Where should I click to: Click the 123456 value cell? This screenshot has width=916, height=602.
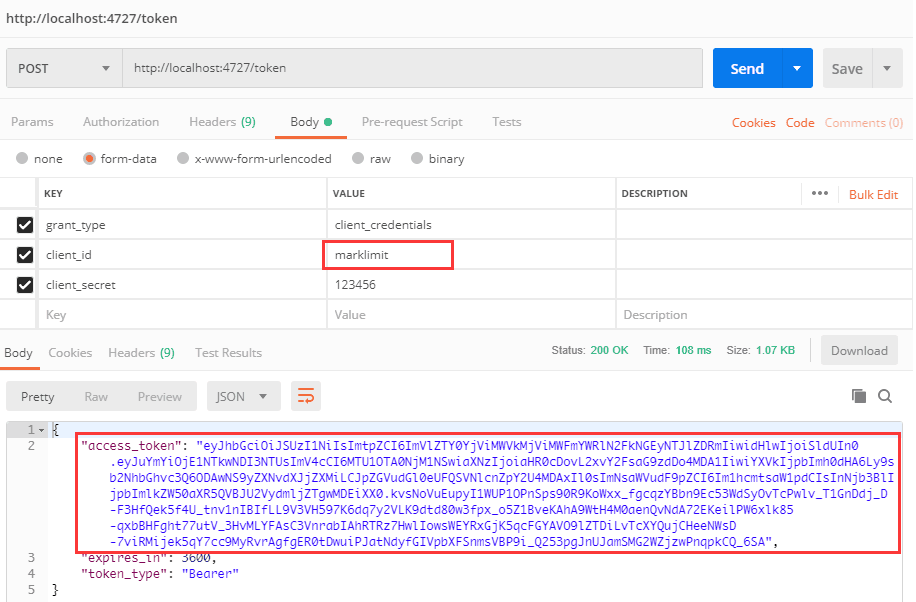coord(471,285)
